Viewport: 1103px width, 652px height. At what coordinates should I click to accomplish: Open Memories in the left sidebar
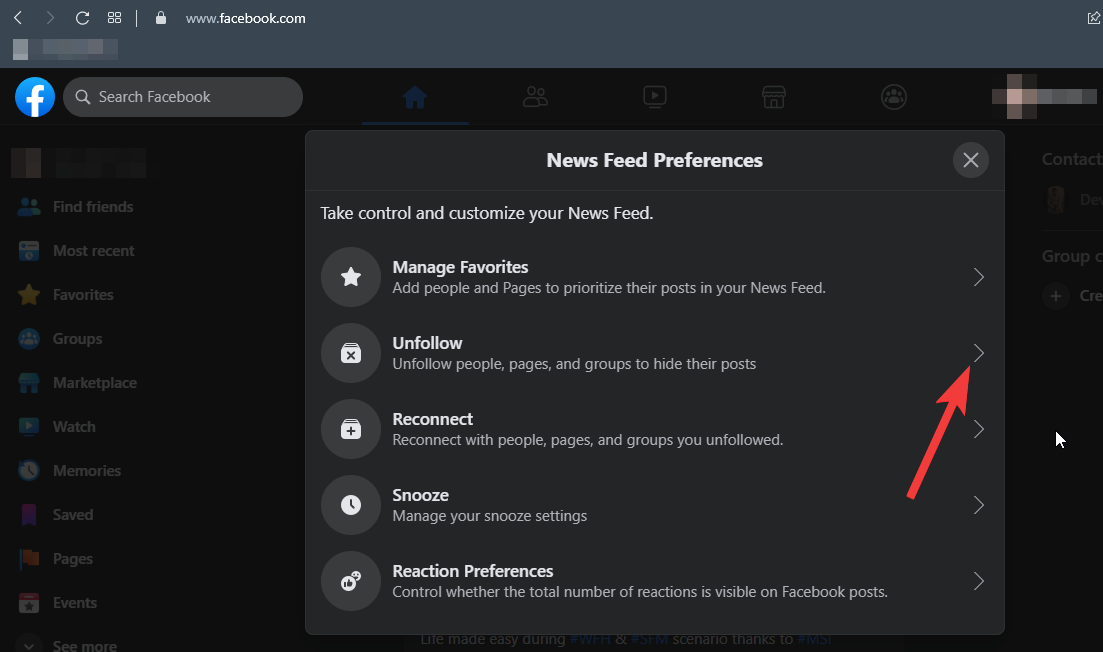[x=86, y=471]
